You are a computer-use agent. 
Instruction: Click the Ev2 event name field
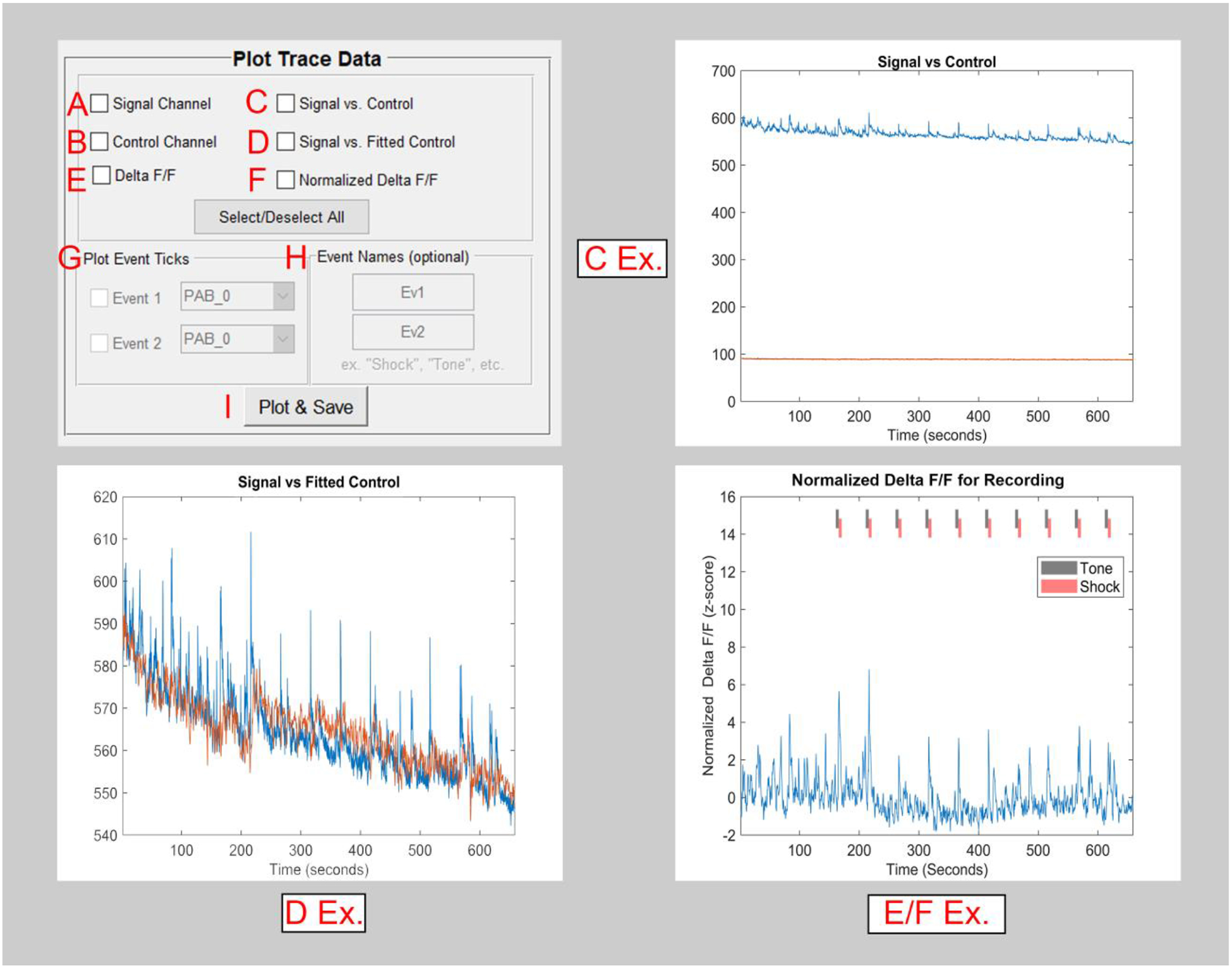coord(413,332)
